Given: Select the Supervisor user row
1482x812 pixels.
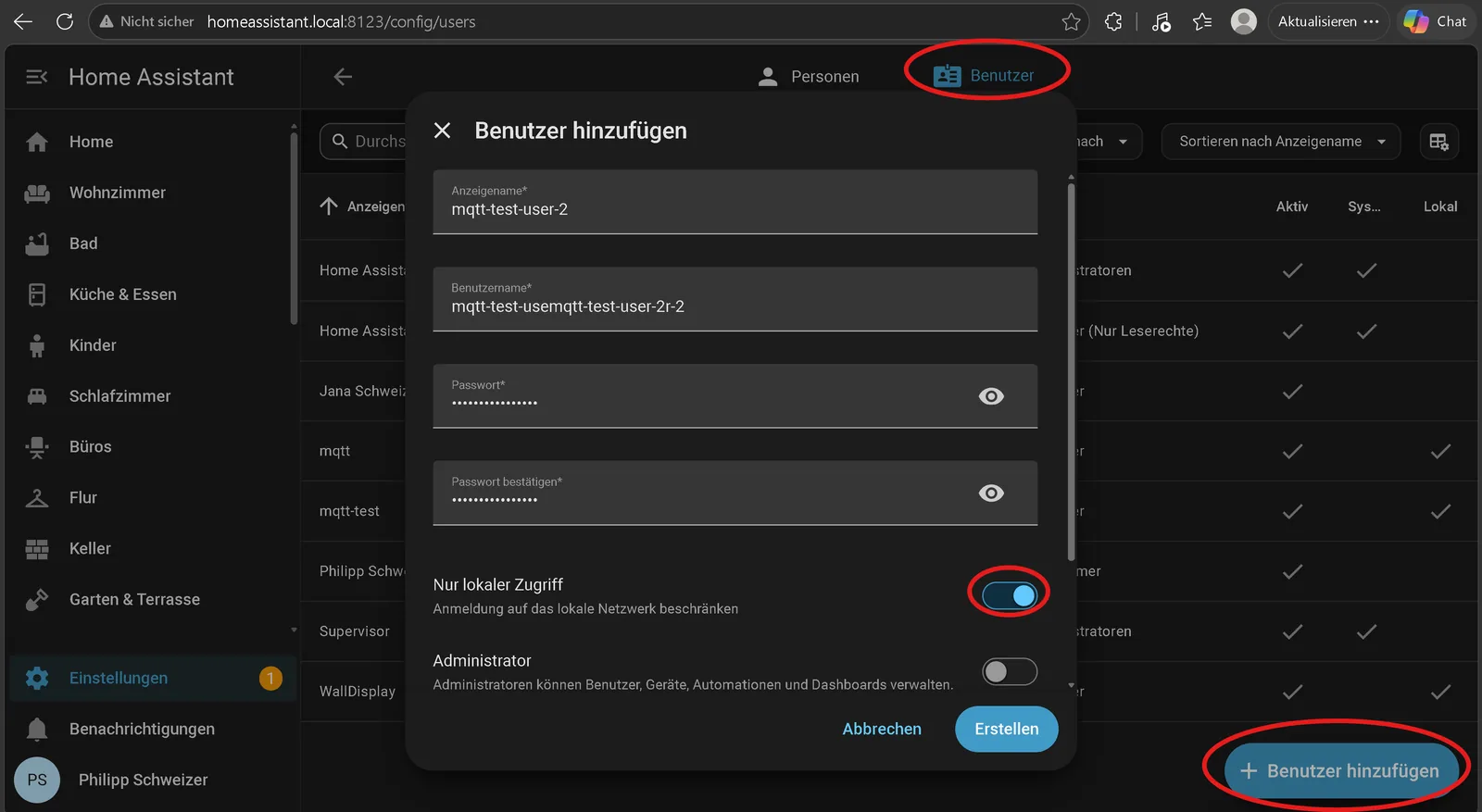Looking at the screenshot, I should [355, 631].
